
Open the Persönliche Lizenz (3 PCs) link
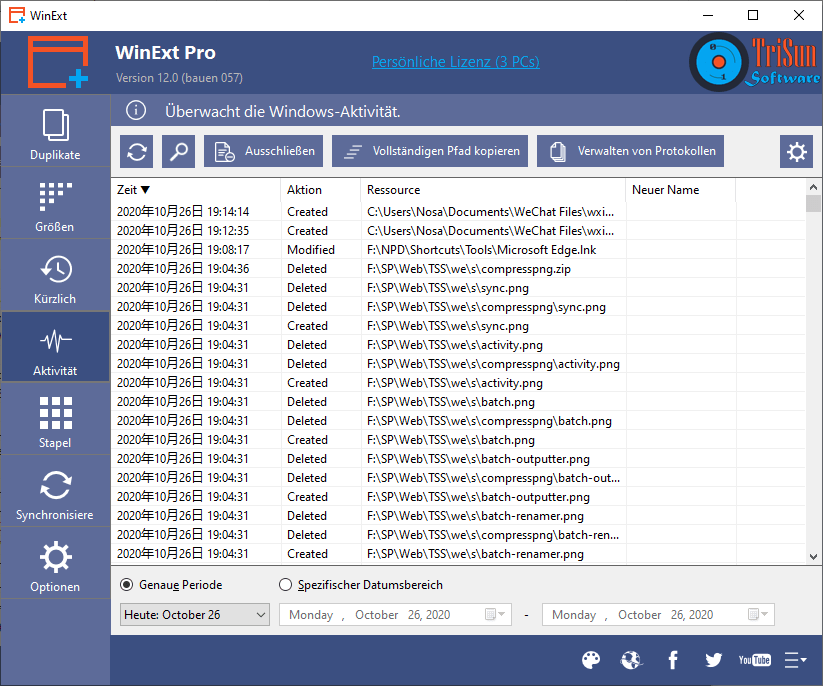pyautogui.click(x=456, y=62)
